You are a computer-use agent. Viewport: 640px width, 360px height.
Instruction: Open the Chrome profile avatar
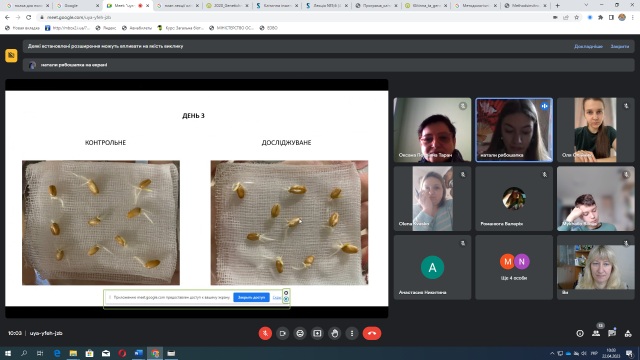(622, 18)
